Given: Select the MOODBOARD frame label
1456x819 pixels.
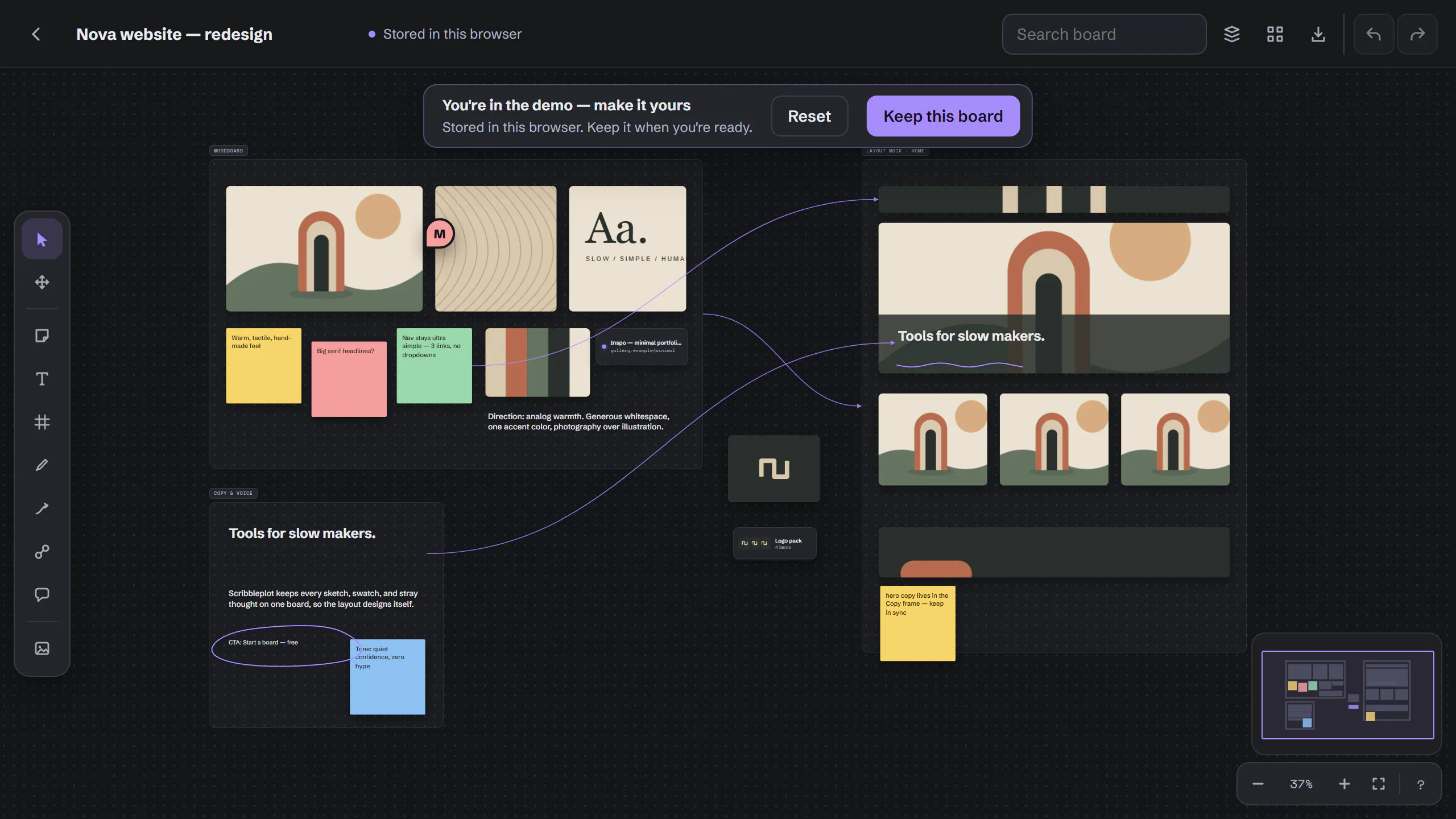Looking at the screenshot, I should point(228,151).
